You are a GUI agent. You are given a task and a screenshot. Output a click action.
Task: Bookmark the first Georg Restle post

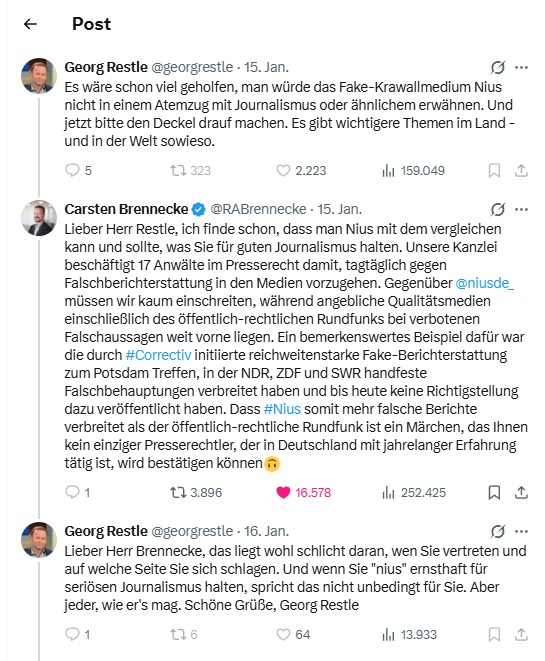click(x=494, y=170)
